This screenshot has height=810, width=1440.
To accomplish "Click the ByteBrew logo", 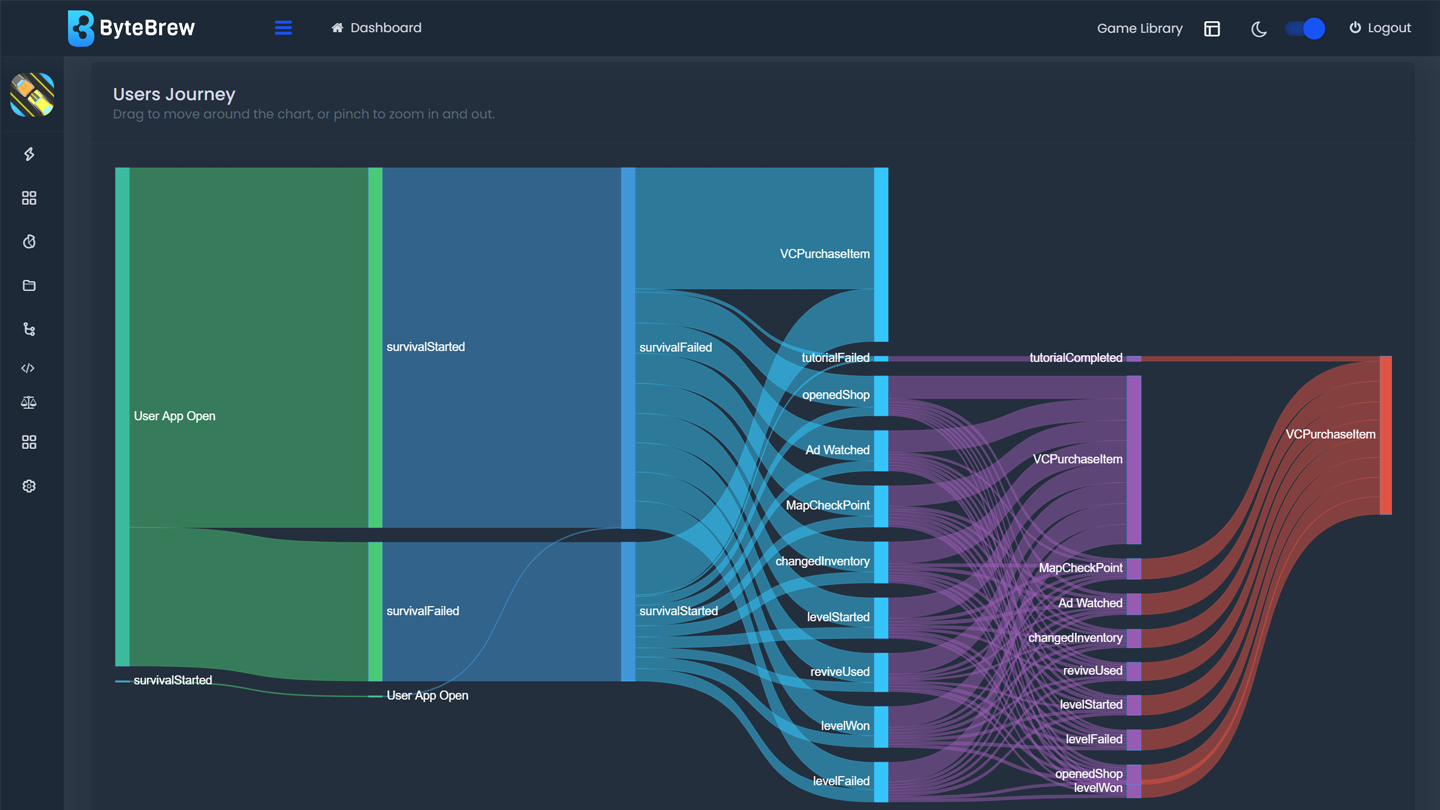I will tap(131, 28).
